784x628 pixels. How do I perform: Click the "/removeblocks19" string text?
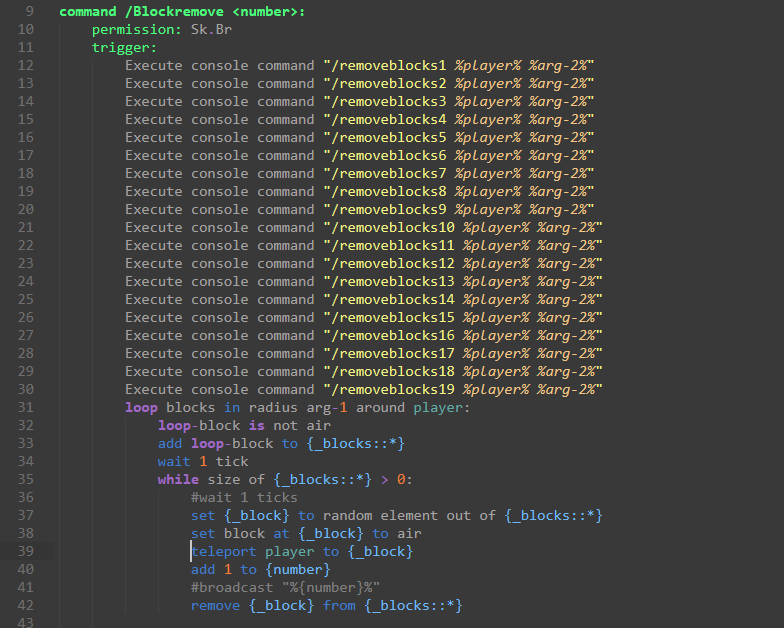(x=392, y=390)
